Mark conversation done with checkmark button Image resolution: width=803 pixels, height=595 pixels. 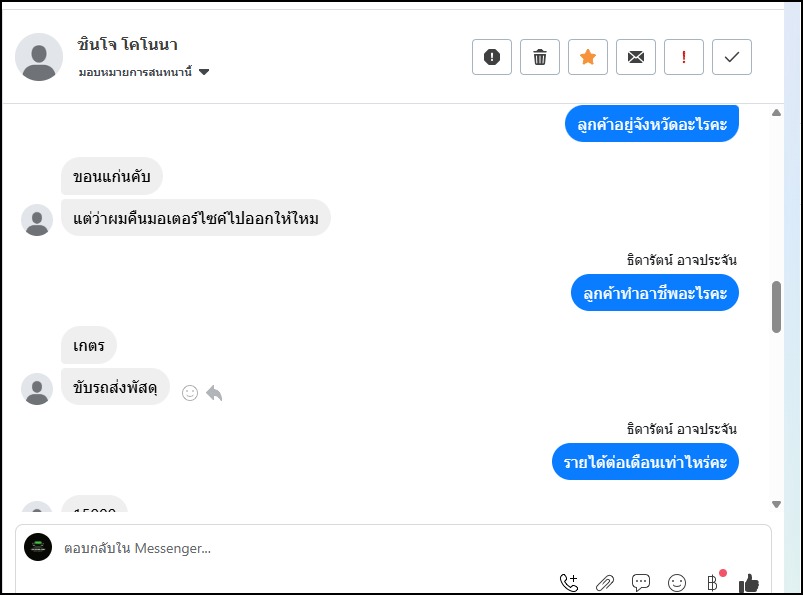[x=732, y=57]
